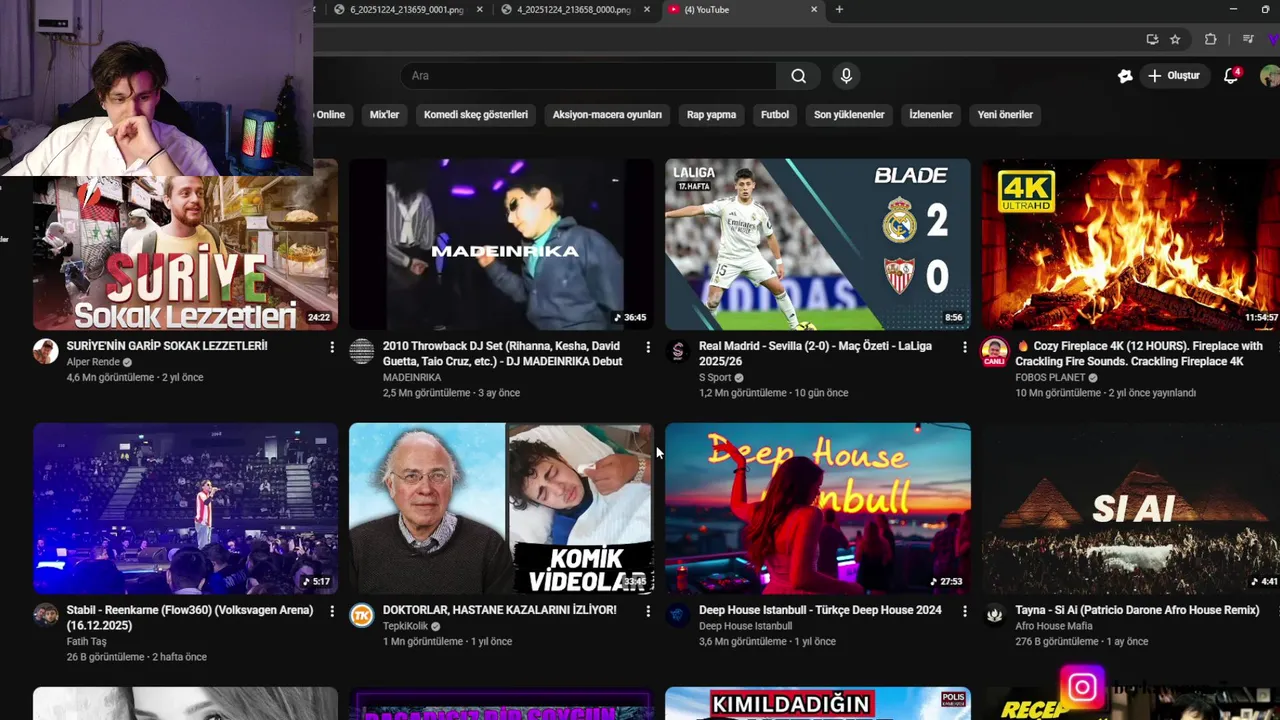Viewport: 1280px width, 720px height.
Task: Open title Tayna - Si Ai Afro House Remix
Action: 1137,610
